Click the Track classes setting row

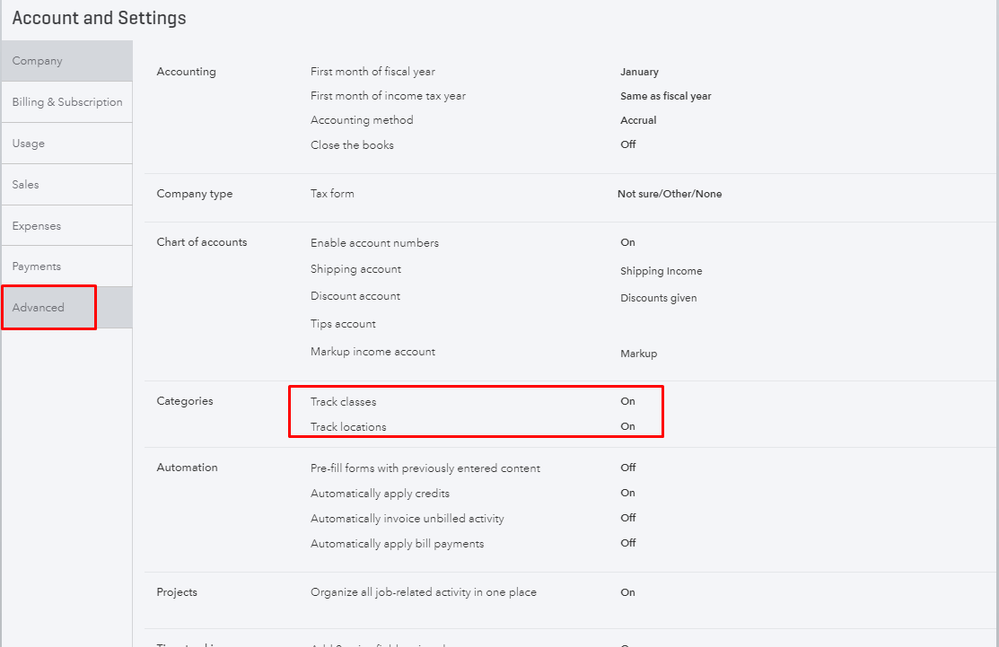[343, 402]
